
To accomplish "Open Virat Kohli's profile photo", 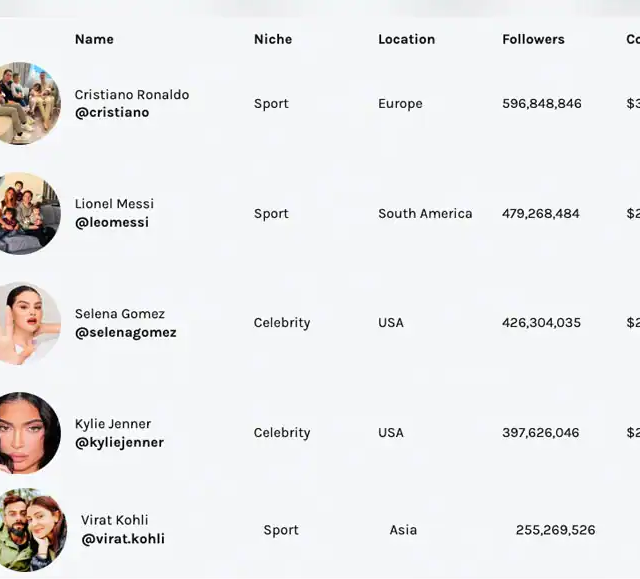I will coord(33,530).
